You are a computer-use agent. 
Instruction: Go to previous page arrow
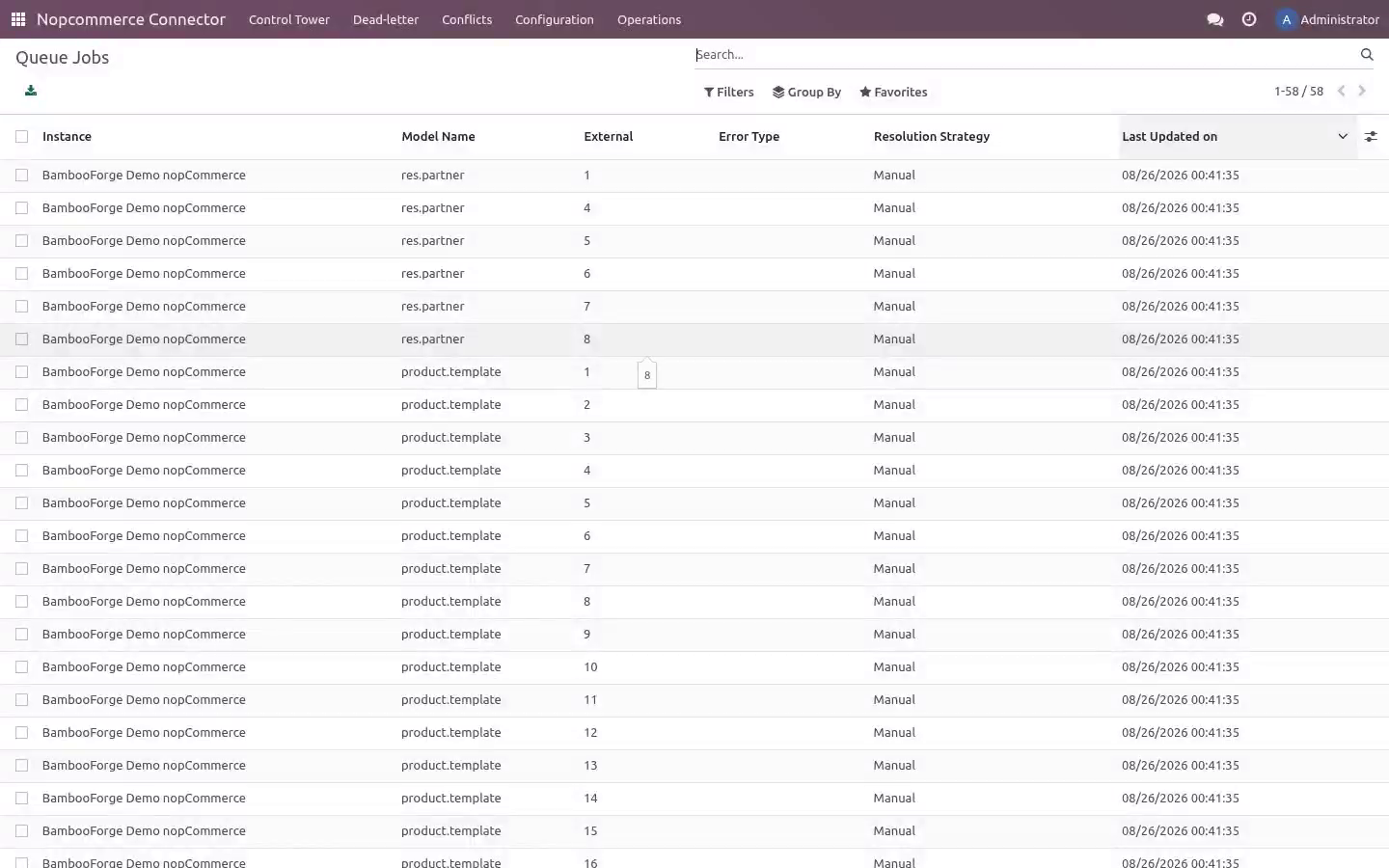click(1341, 92)
